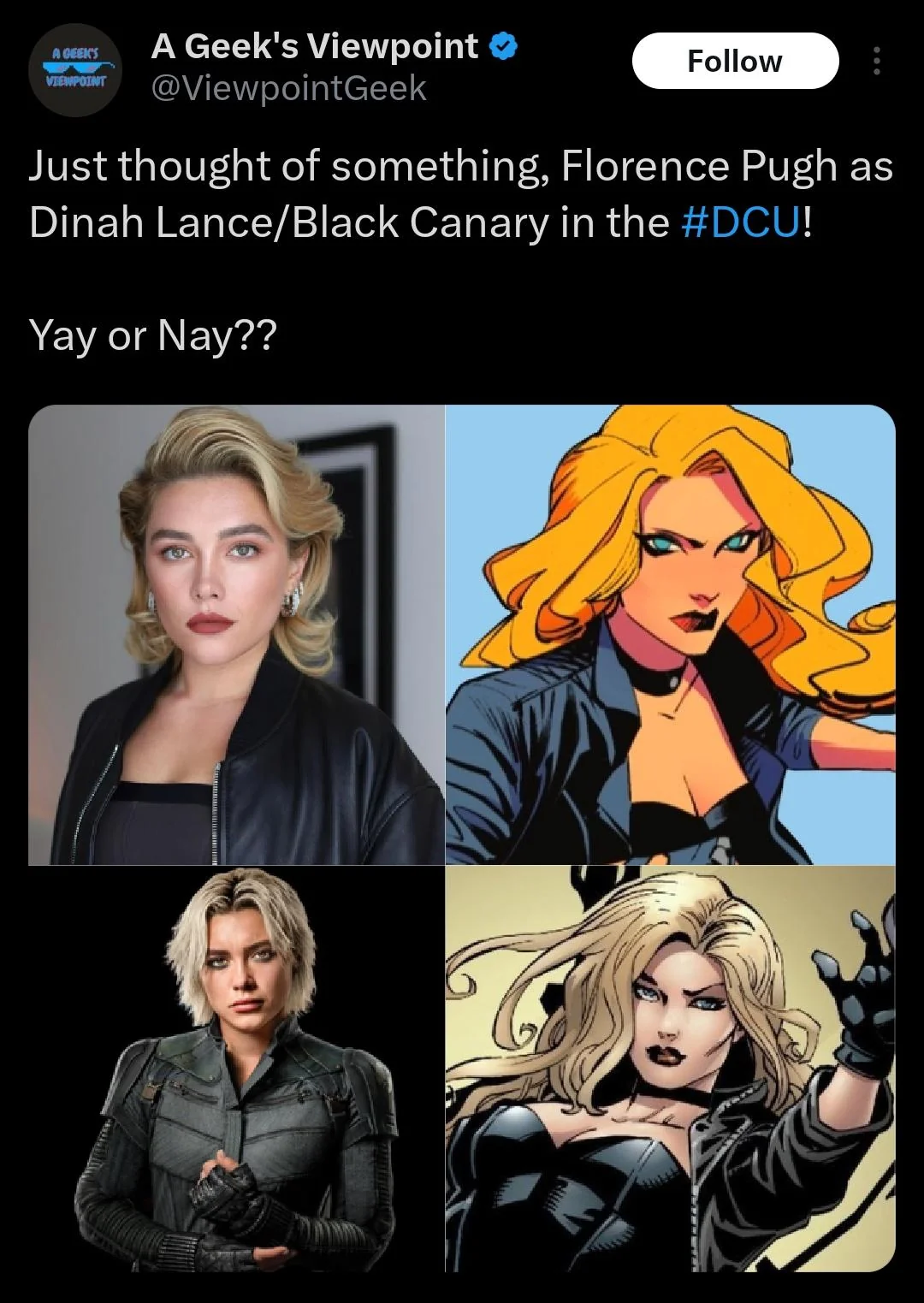Tap the @ViewpointGeek handle
The image size is (924, 1303).
coord(288,87)
